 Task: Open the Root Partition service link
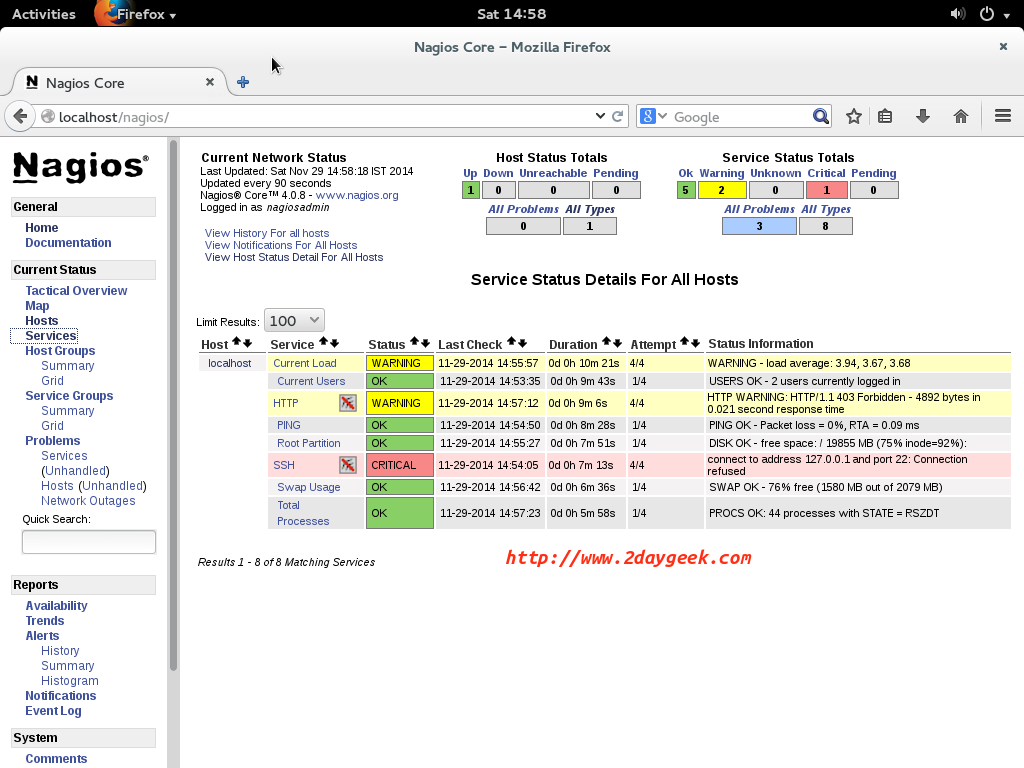coord(309,443)
